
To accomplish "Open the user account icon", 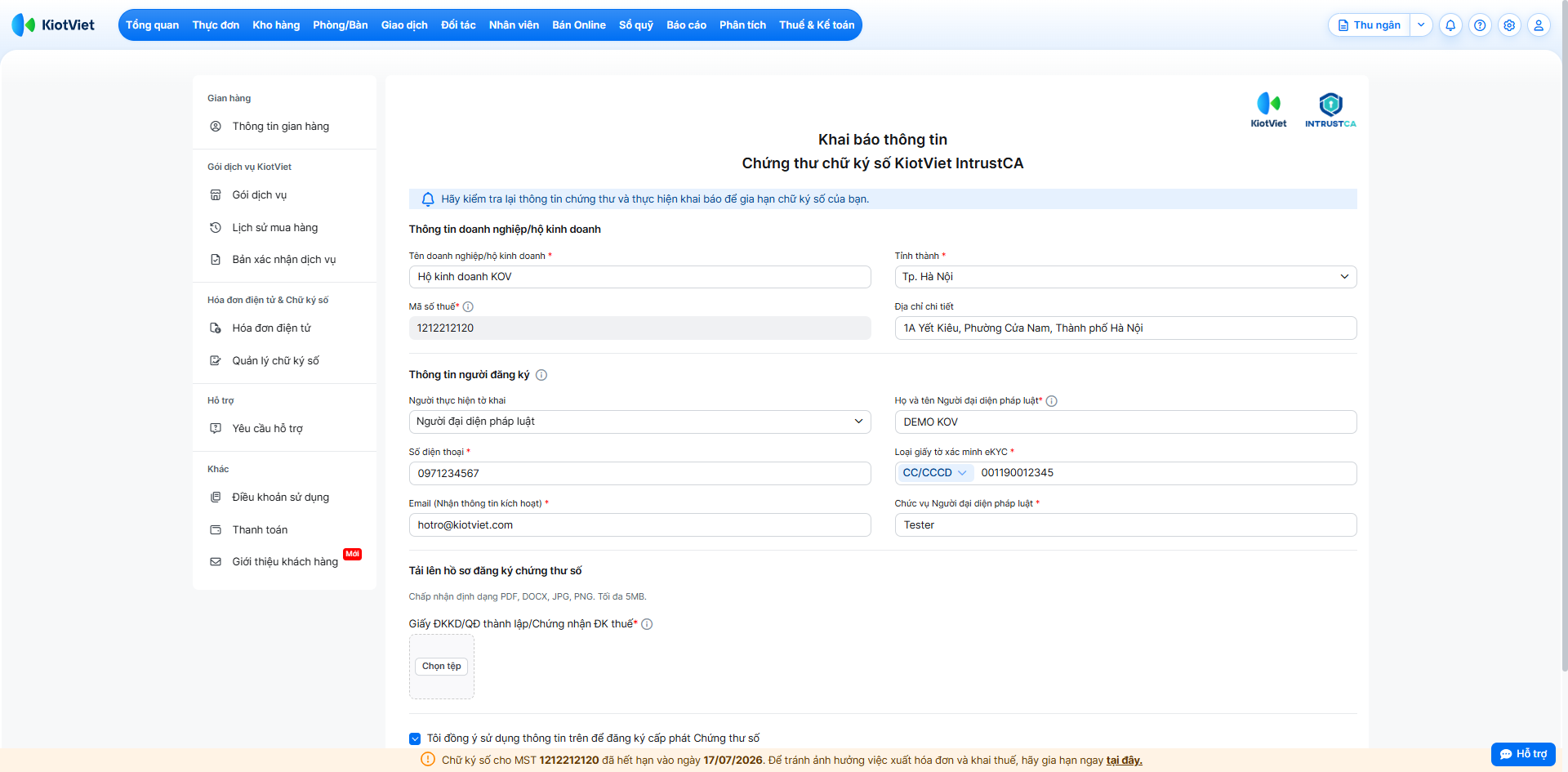I will [x=1539, y=25].
